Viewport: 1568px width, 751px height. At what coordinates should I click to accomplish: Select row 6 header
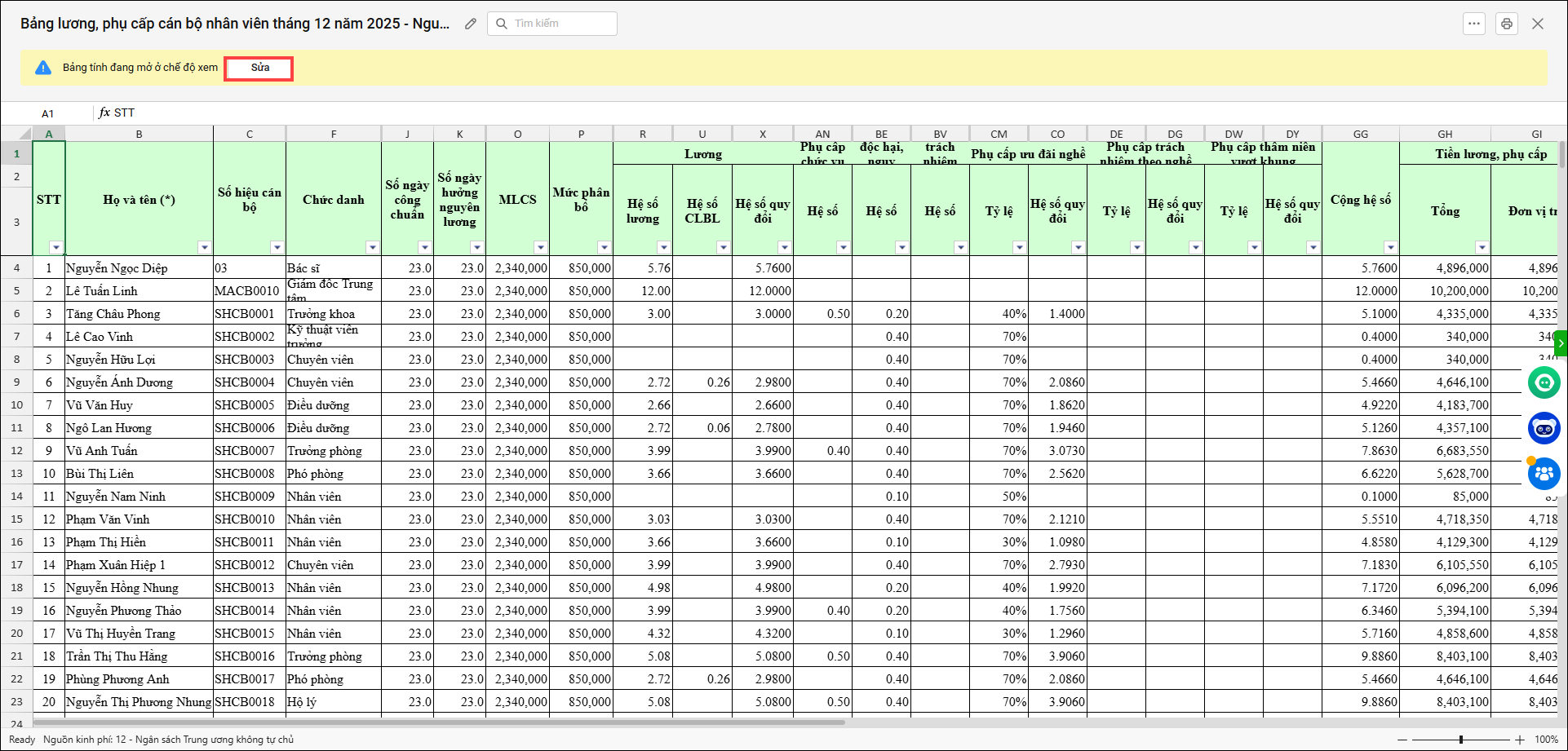click(16, 314)
